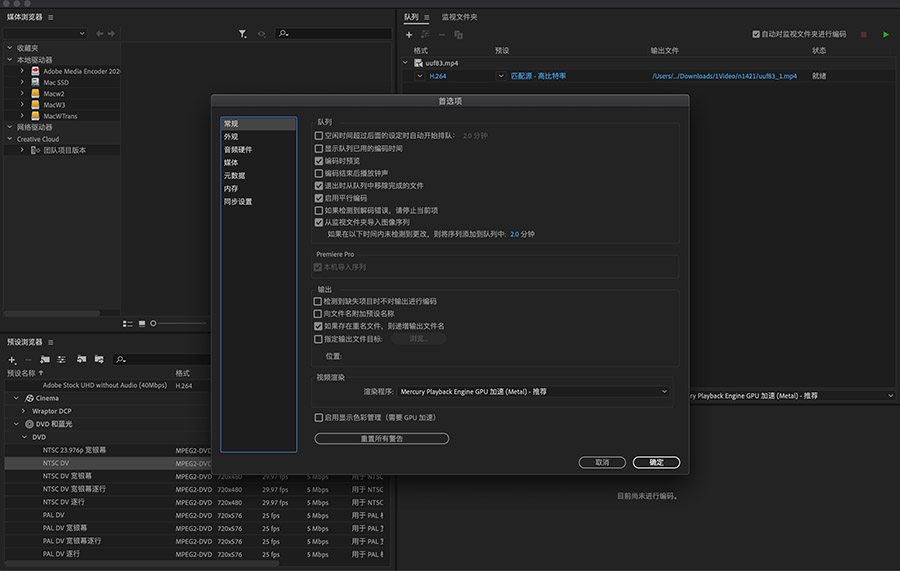This screenshot has width=900, height=571.
Task: Uncheck 启用平行编码 checkbox
Action: click(319, 198)
